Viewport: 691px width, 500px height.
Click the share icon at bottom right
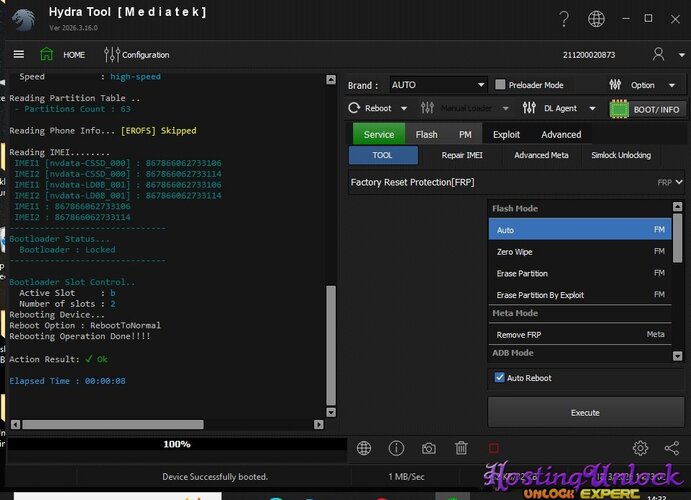tap(671, 449)
